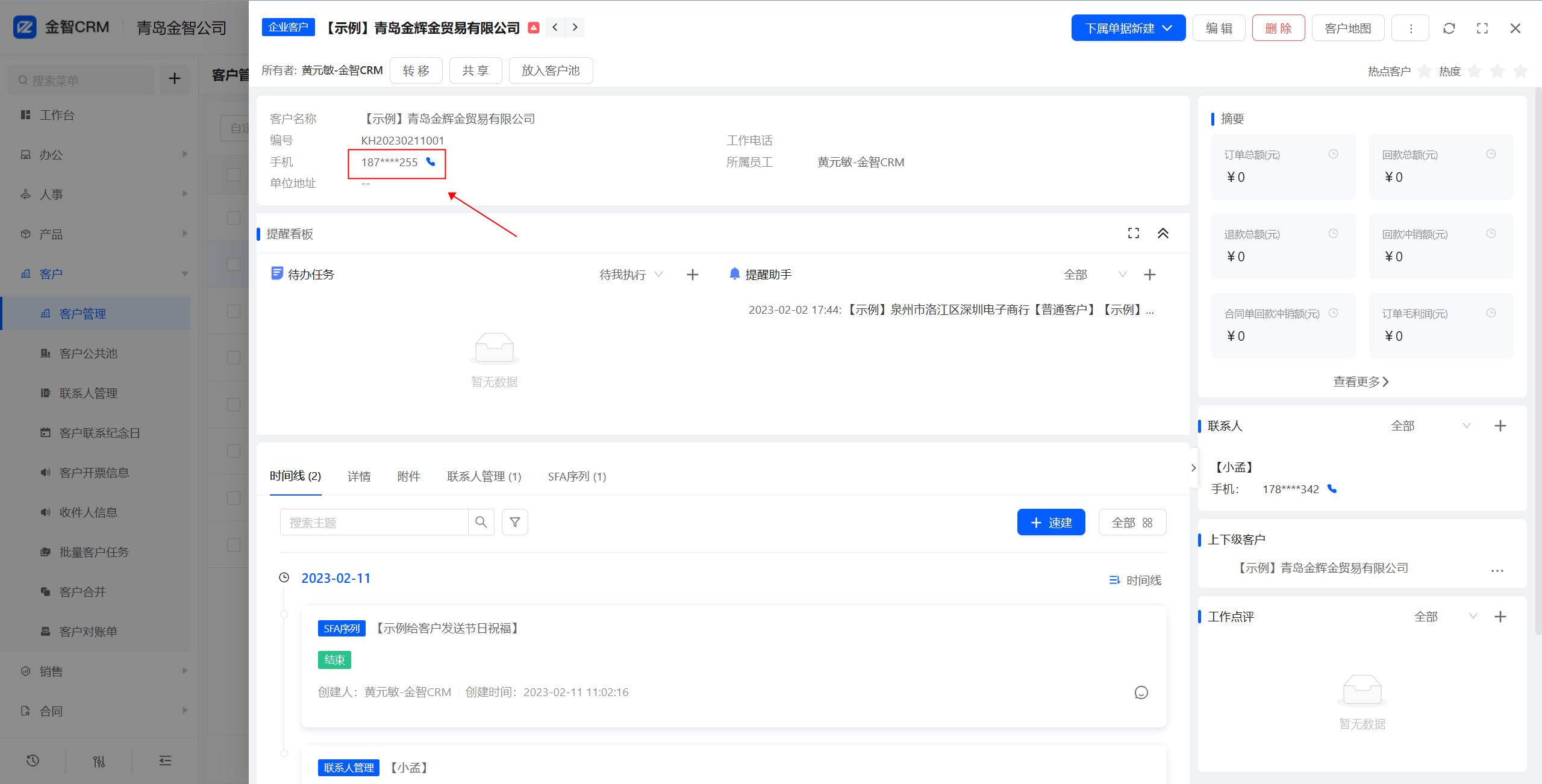1542x784 pixels.
Task: Collapse the 提醒看板 section
Action: [1163, 234]
